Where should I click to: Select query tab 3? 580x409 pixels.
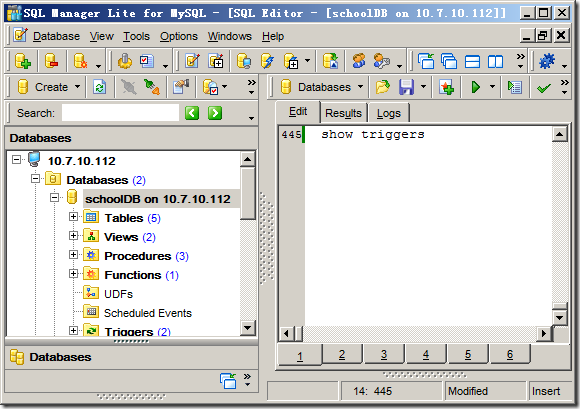[x=384, y=355]
